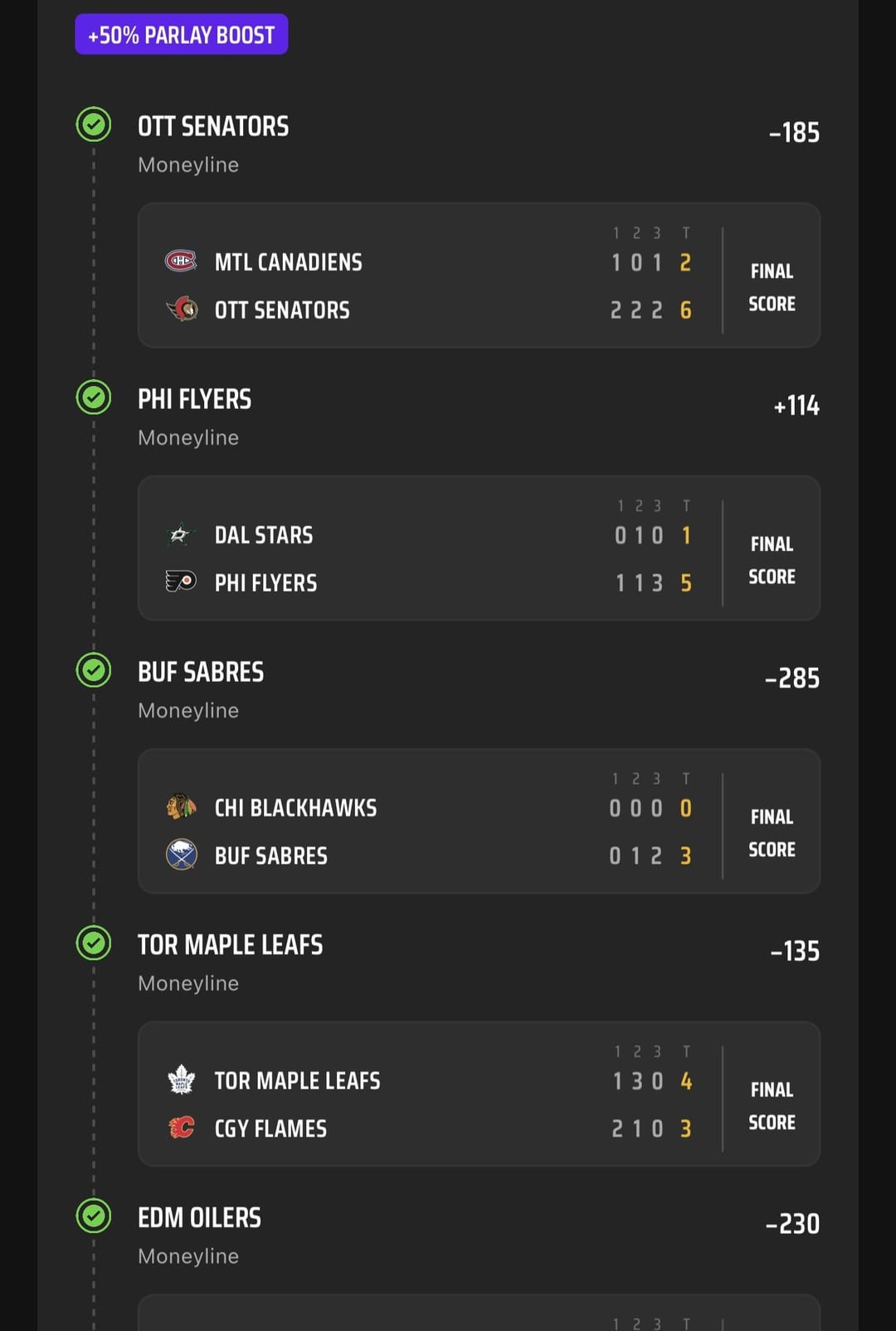The width and height of the screenshot is (896, 1331).
Task: Open the MTL vs OTT final score card
Action: pos(479,275)
